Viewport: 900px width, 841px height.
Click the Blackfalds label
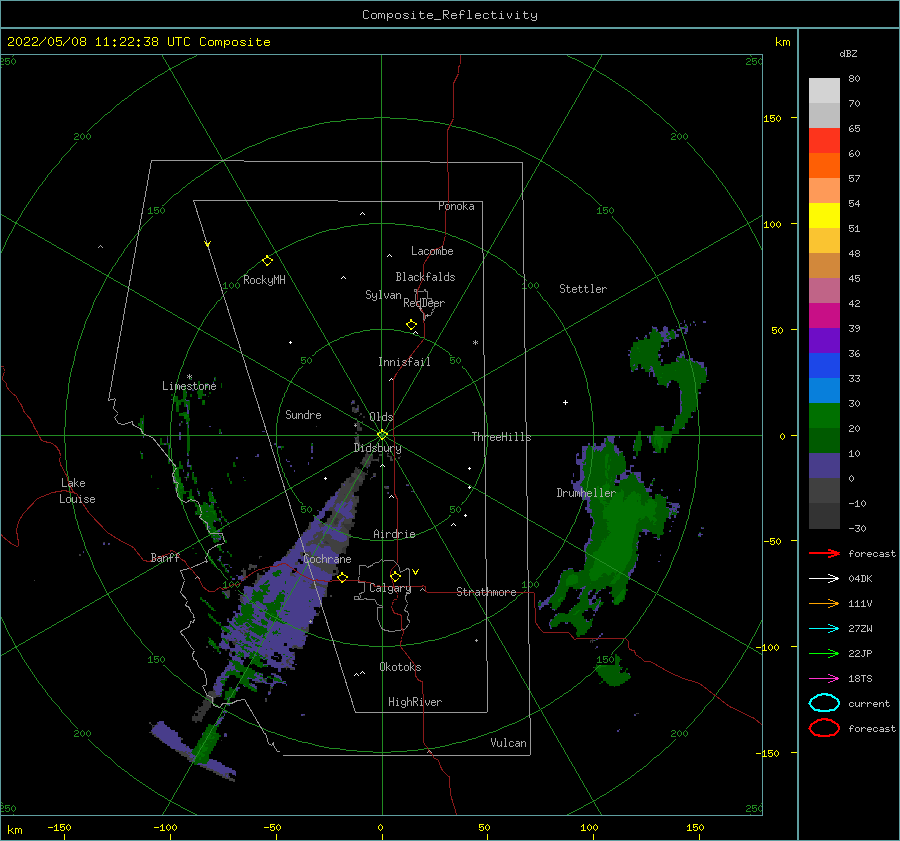click(425, 277)
